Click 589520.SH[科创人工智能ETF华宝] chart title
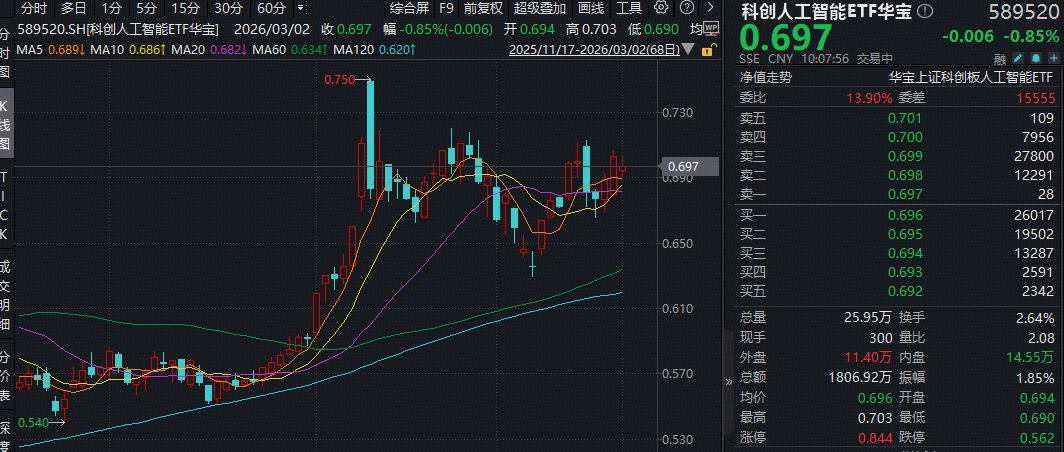This screenshot has height=452, width=1064. click(x=117, y=30)
